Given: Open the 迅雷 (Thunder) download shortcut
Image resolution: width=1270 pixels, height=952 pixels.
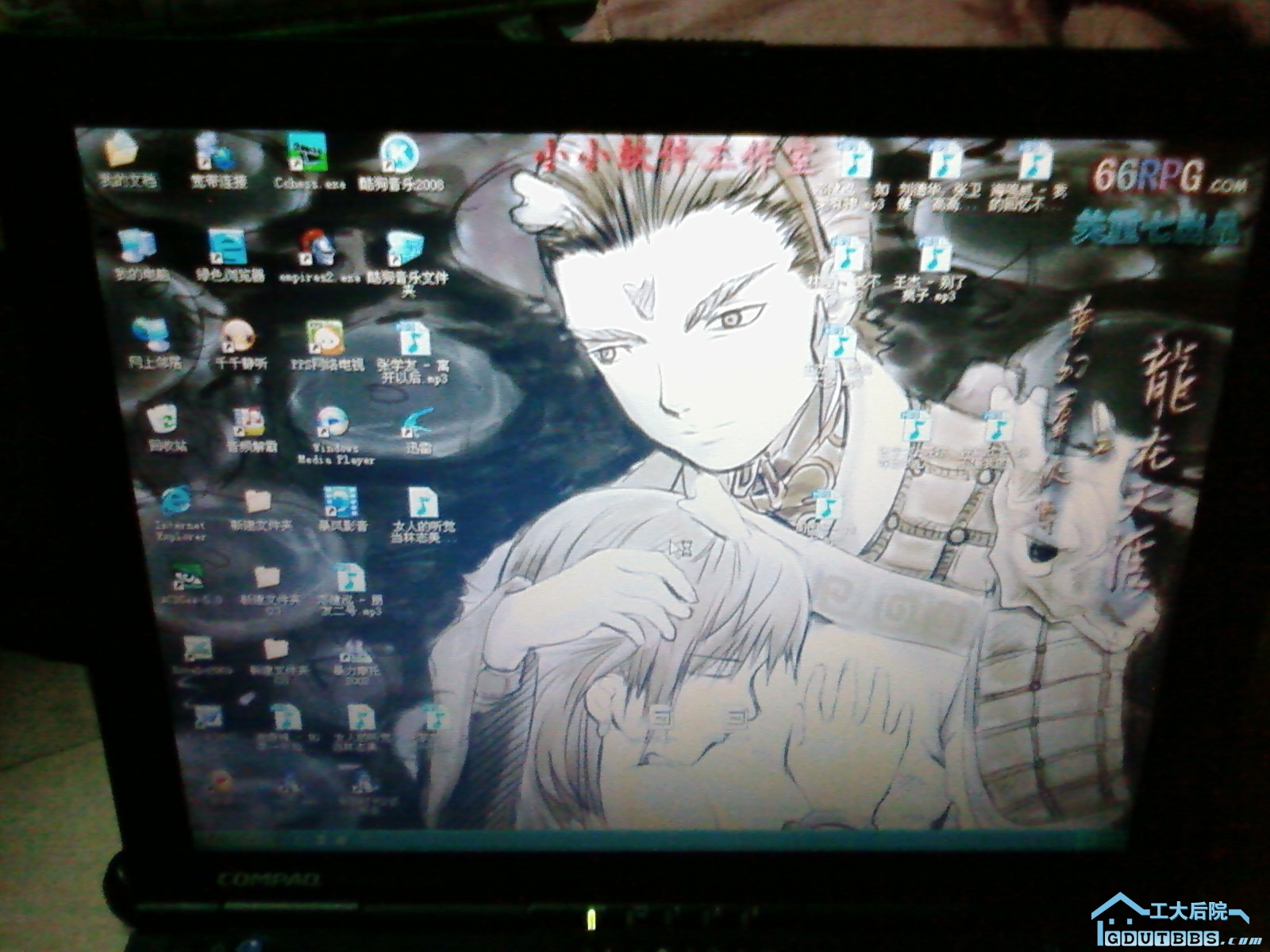Looking at the screenshot, I should click(418, 424).
